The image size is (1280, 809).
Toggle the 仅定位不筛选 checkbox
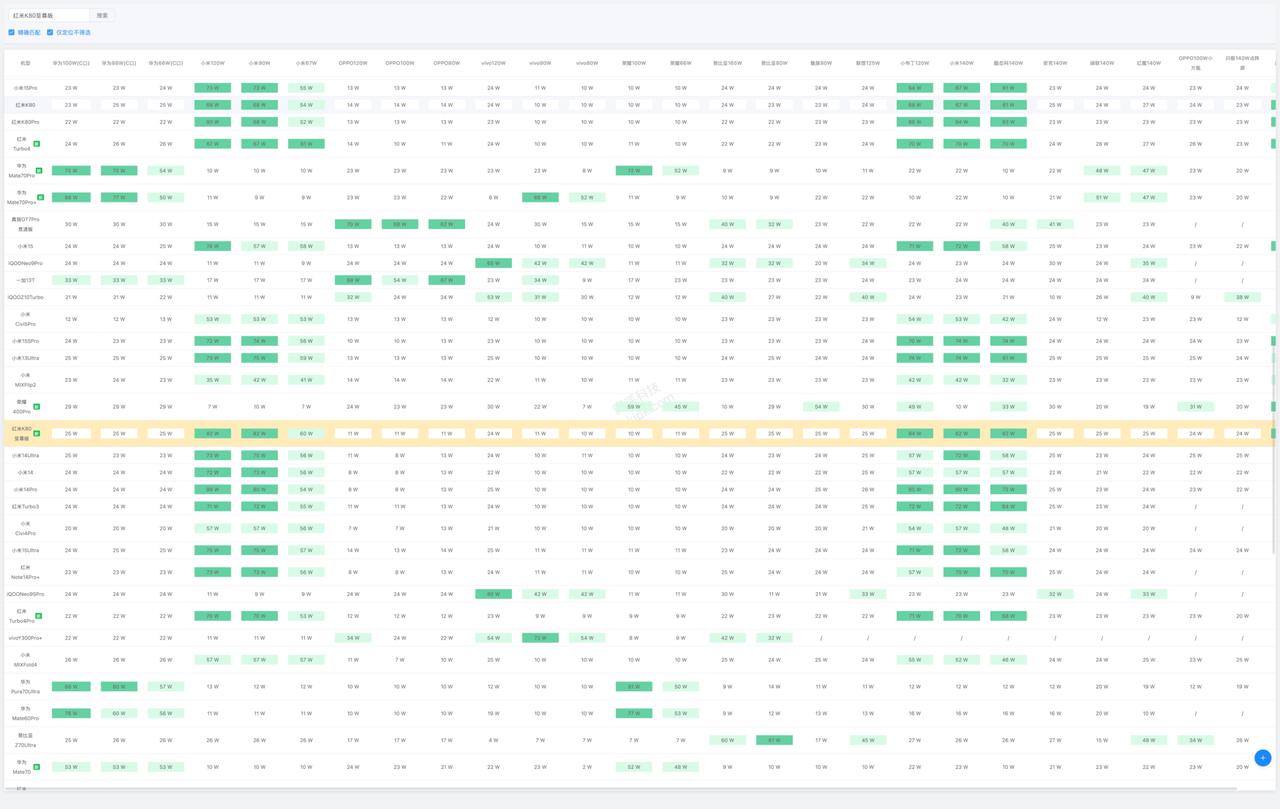50,32
